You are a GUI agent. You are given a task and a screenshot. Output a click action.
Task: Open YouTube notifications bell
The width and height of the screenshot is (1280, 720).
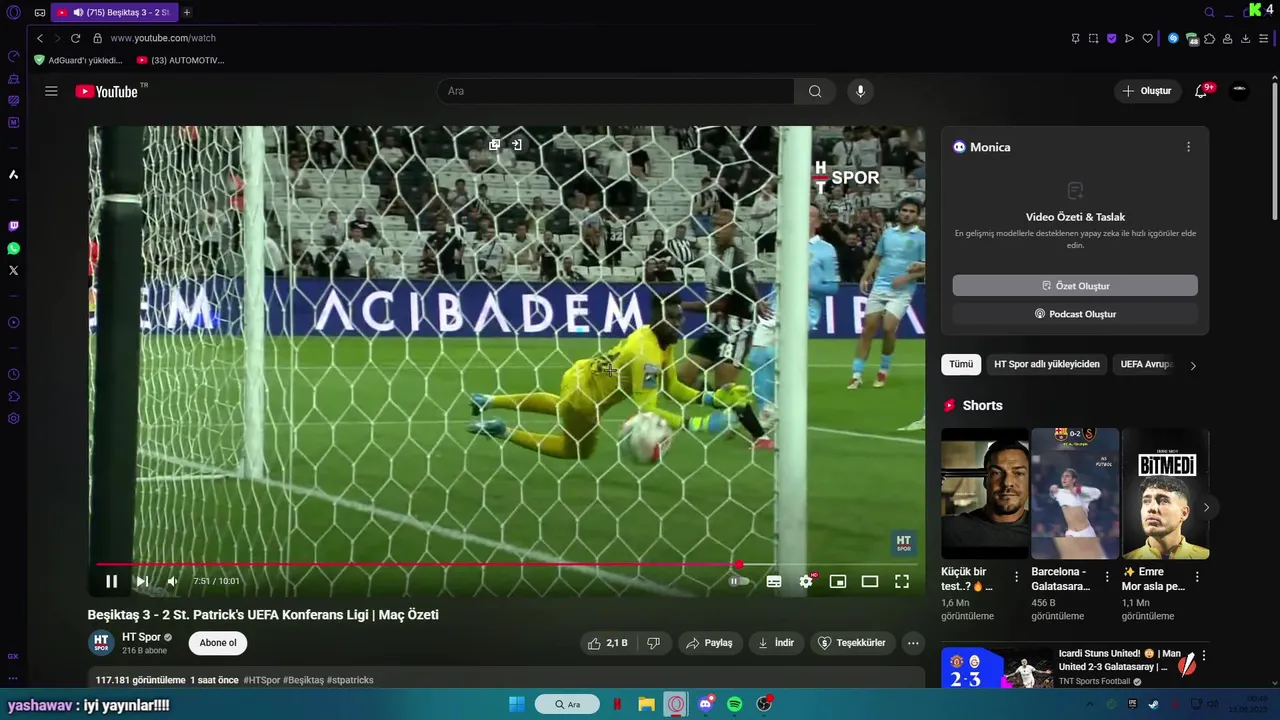(x=1202, y=91)
